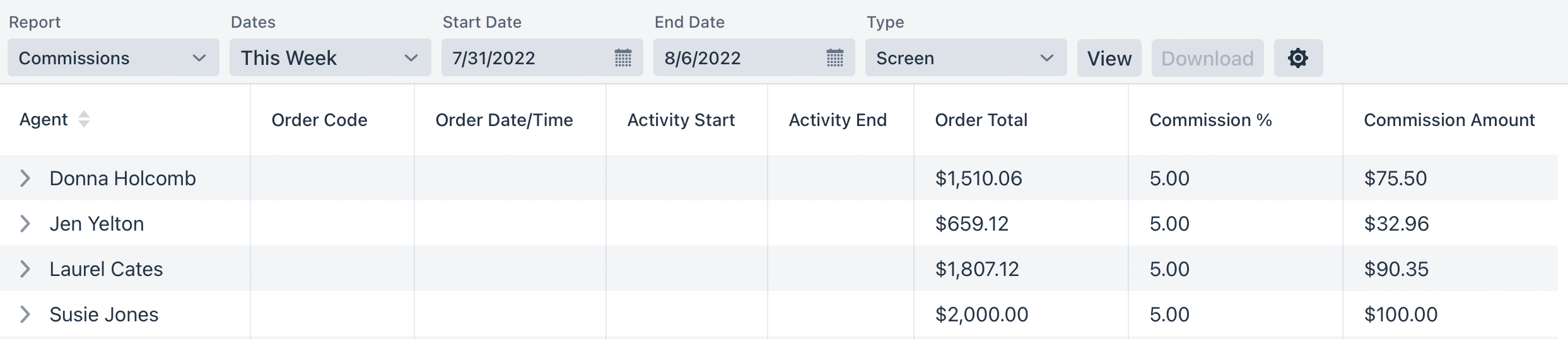Open the Type Screen dropdown

(966, 58)
